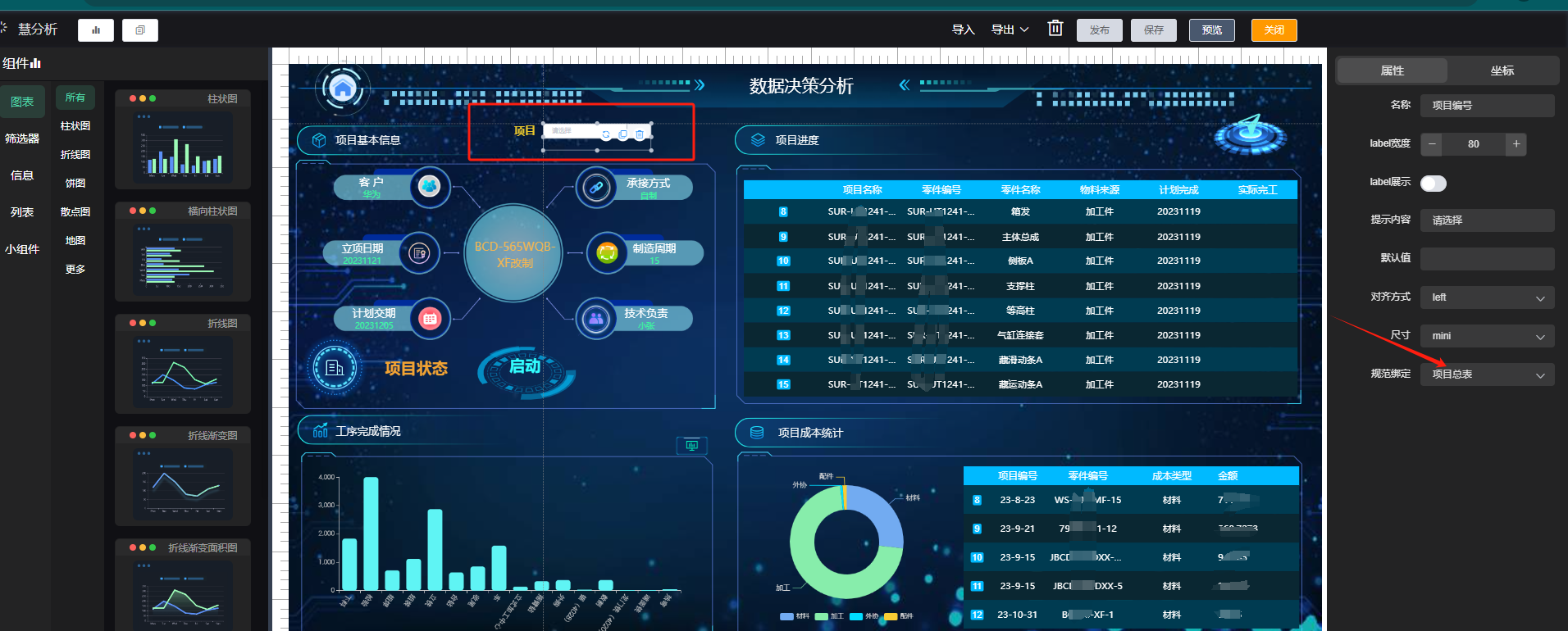Click the 预览 button
This screenshot has height=631, width=1568.
click(1211, 30)
